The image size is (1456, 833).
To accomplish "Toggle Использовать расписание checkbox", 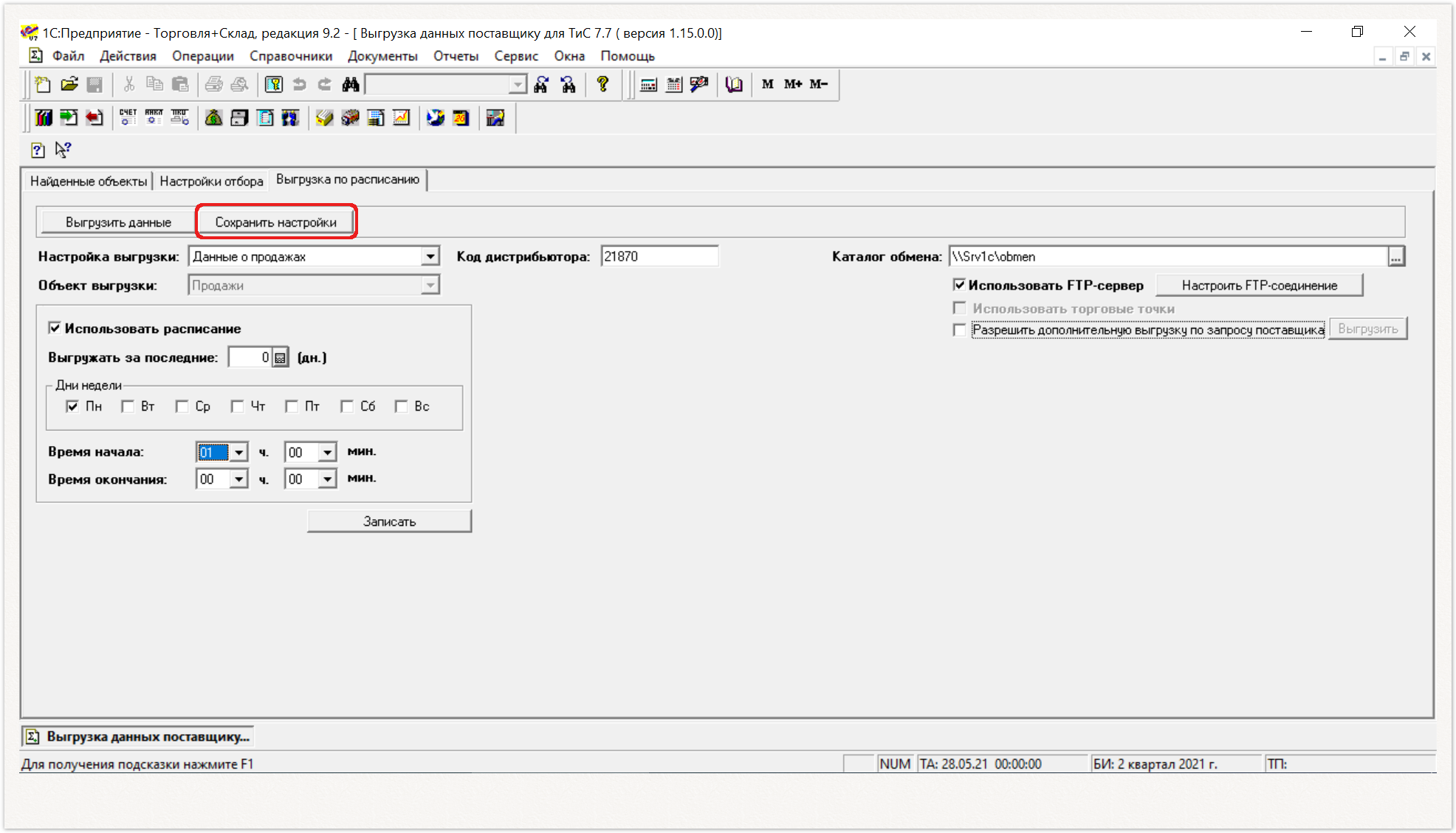I will pos(55,328).
